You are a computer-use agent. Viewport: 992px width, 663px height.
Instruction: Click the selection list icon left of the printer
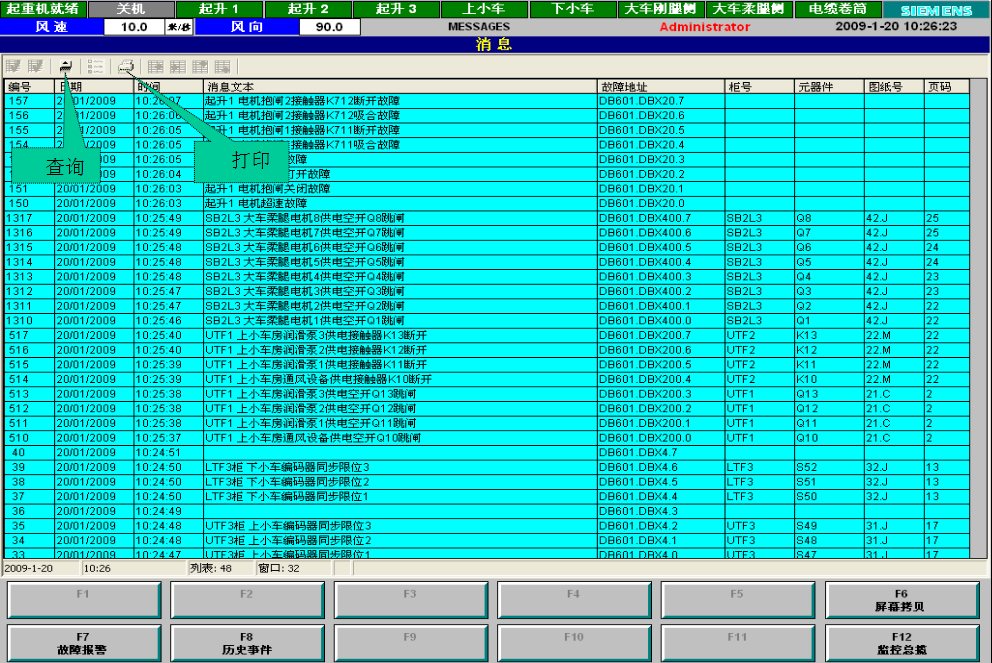[96, 66]
